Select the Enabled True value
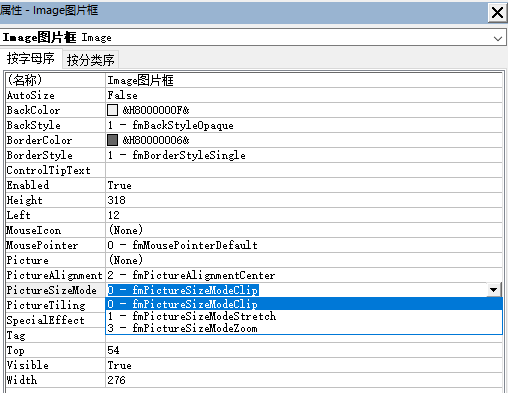Screen dimensions: 508x393 click(x=304, y=185)
